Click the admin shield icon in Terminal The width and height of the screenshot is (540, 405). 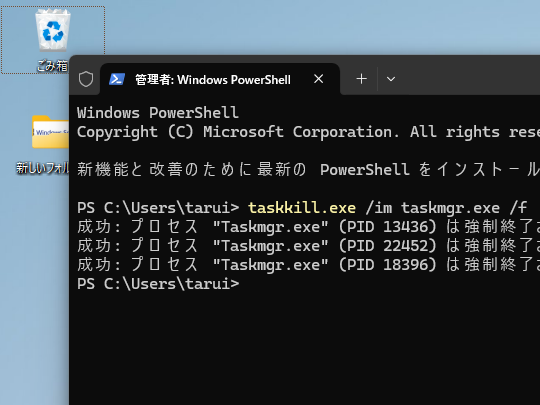86,79
